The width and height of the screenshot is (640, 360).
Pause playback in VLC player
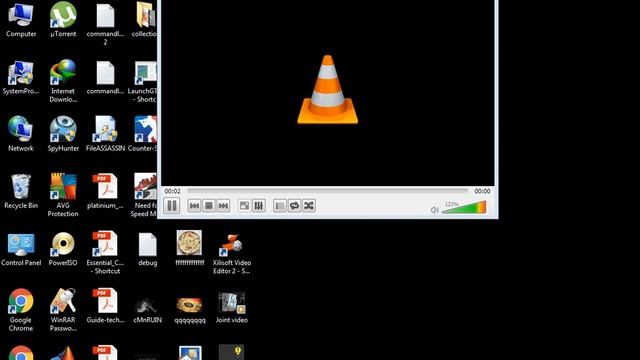[x=172, y=205]
